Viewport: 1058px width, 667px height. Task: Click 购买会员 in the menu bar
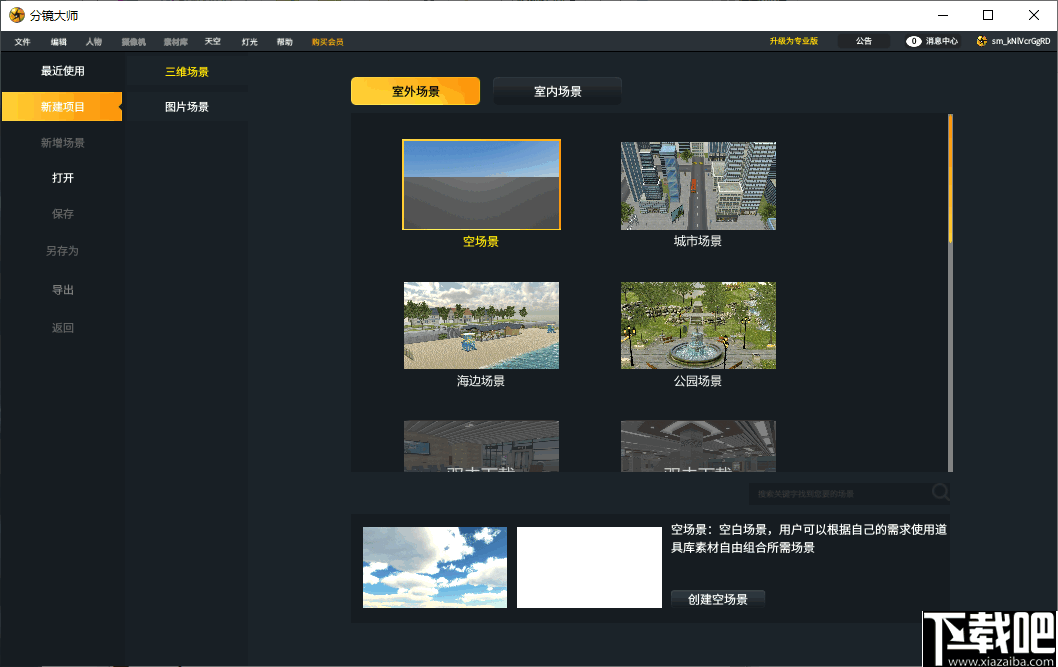coord(327,42)
